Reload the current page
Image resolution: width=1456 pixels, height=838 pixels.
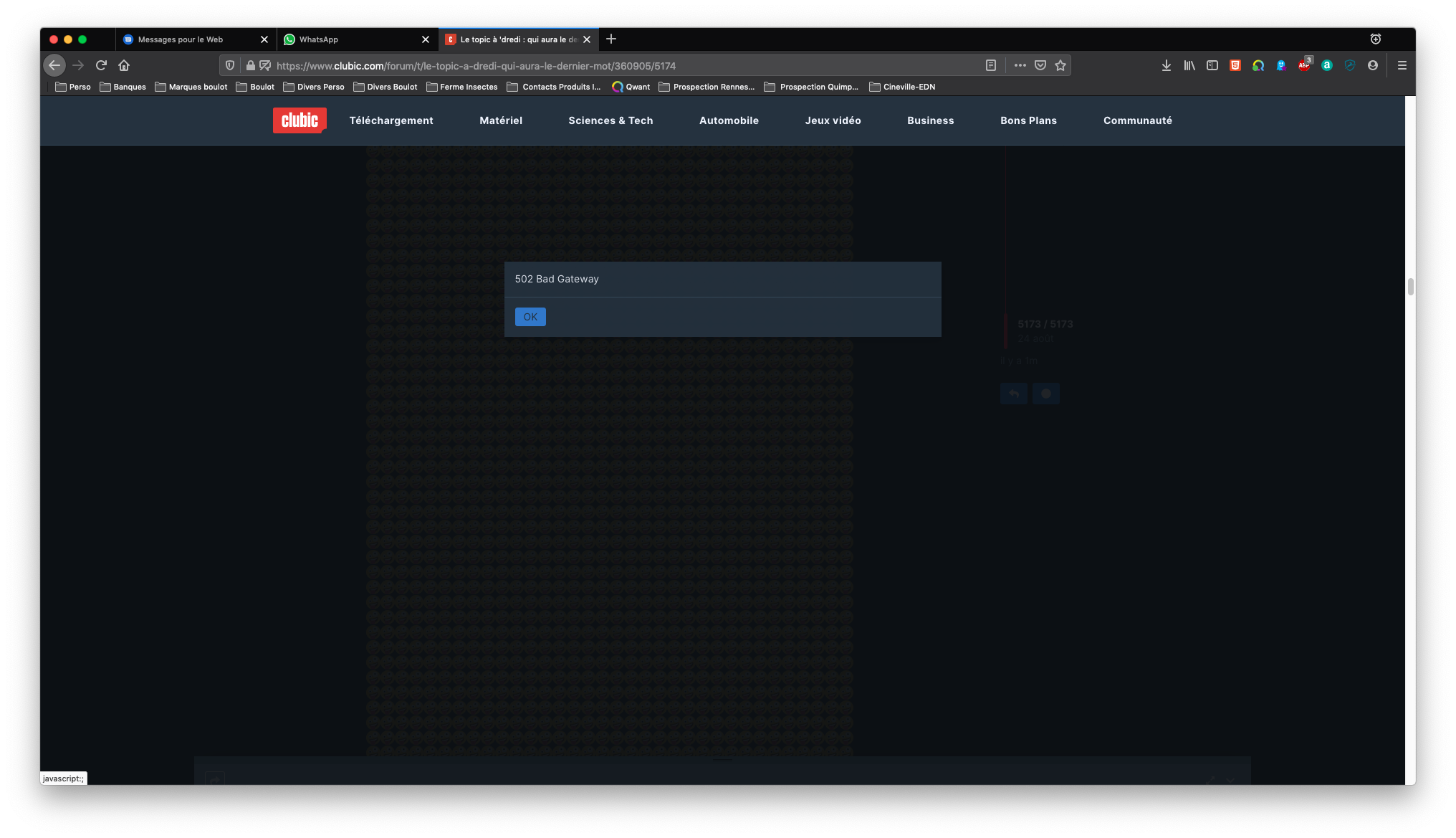(101, 65)
